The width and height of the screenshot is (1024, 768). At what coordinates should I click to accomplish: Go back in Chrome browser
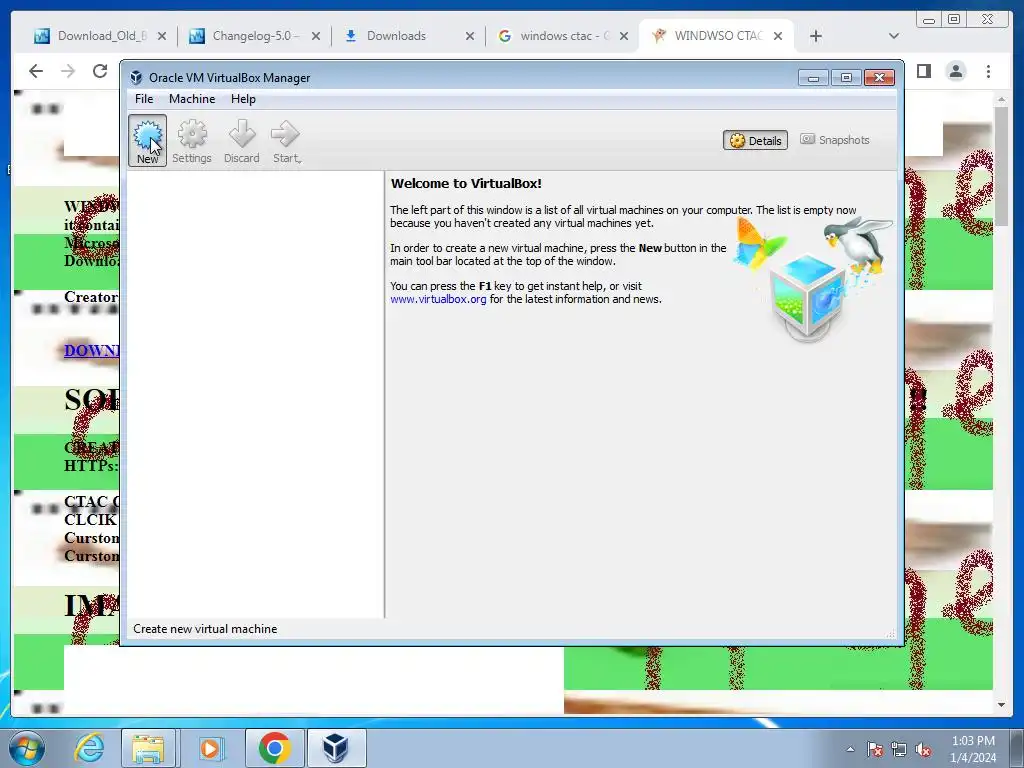[36, 71]
